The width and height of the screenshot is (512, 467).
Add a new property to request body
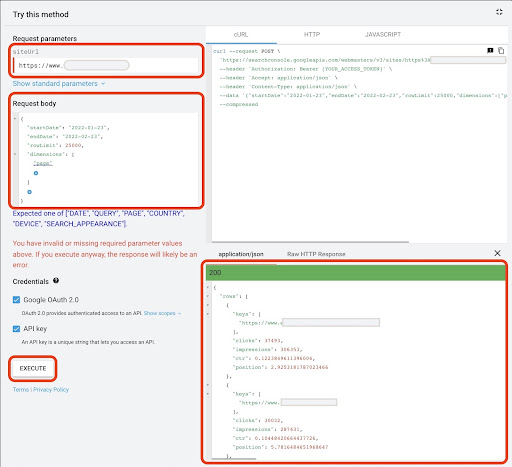(x=29, y=192)
